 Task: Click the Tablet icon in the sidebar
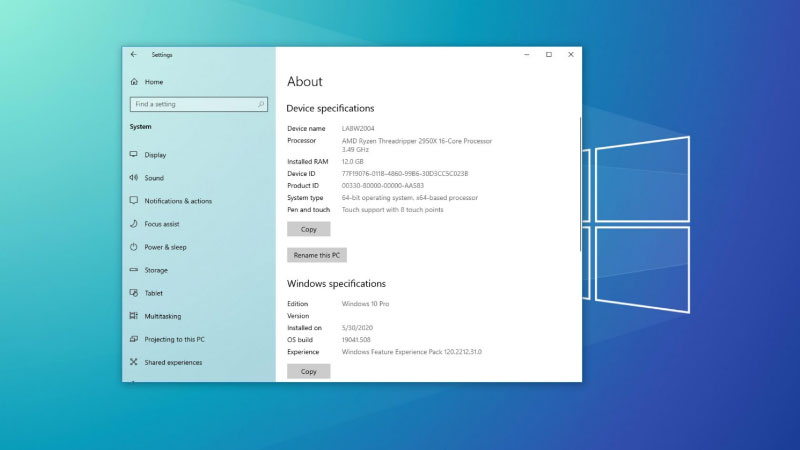pos(134,293)
